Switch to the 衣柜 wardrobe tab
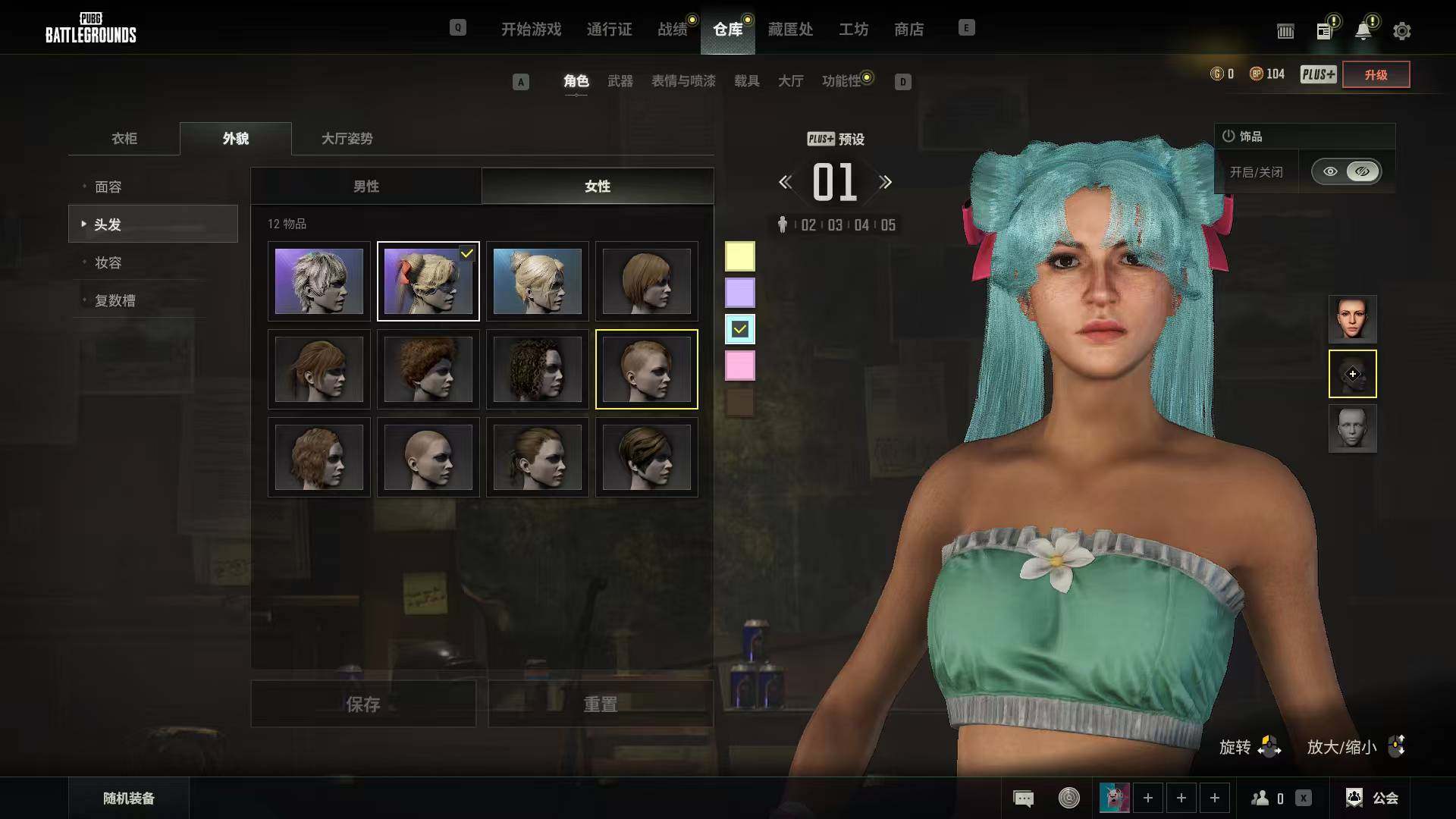Image resolution: width=1456 pixels, height=819 pixels. pos(124,138)
